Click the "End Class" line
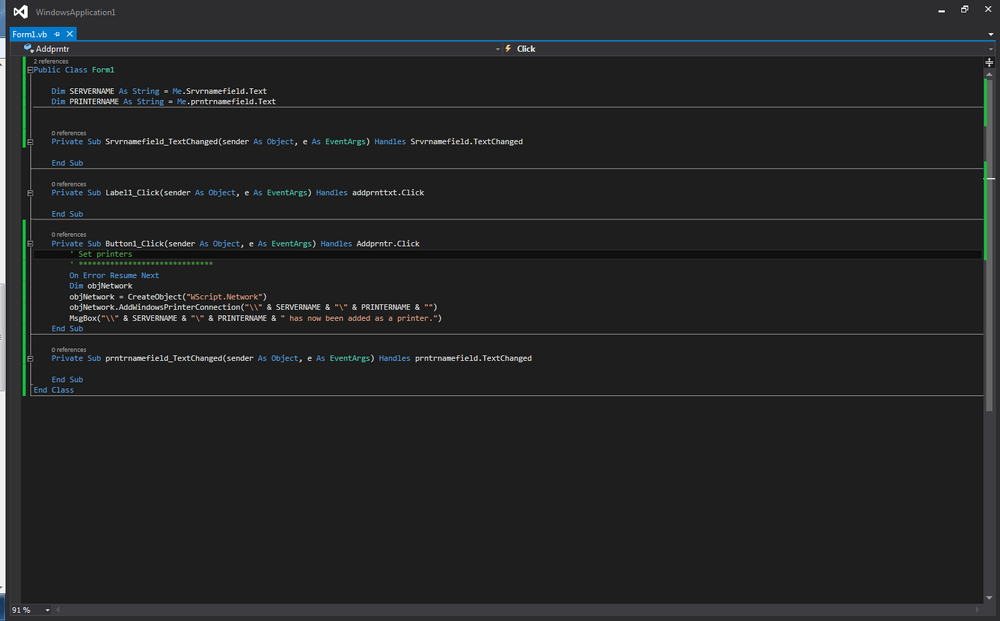The image size is (1000, 621). point(54,390)
